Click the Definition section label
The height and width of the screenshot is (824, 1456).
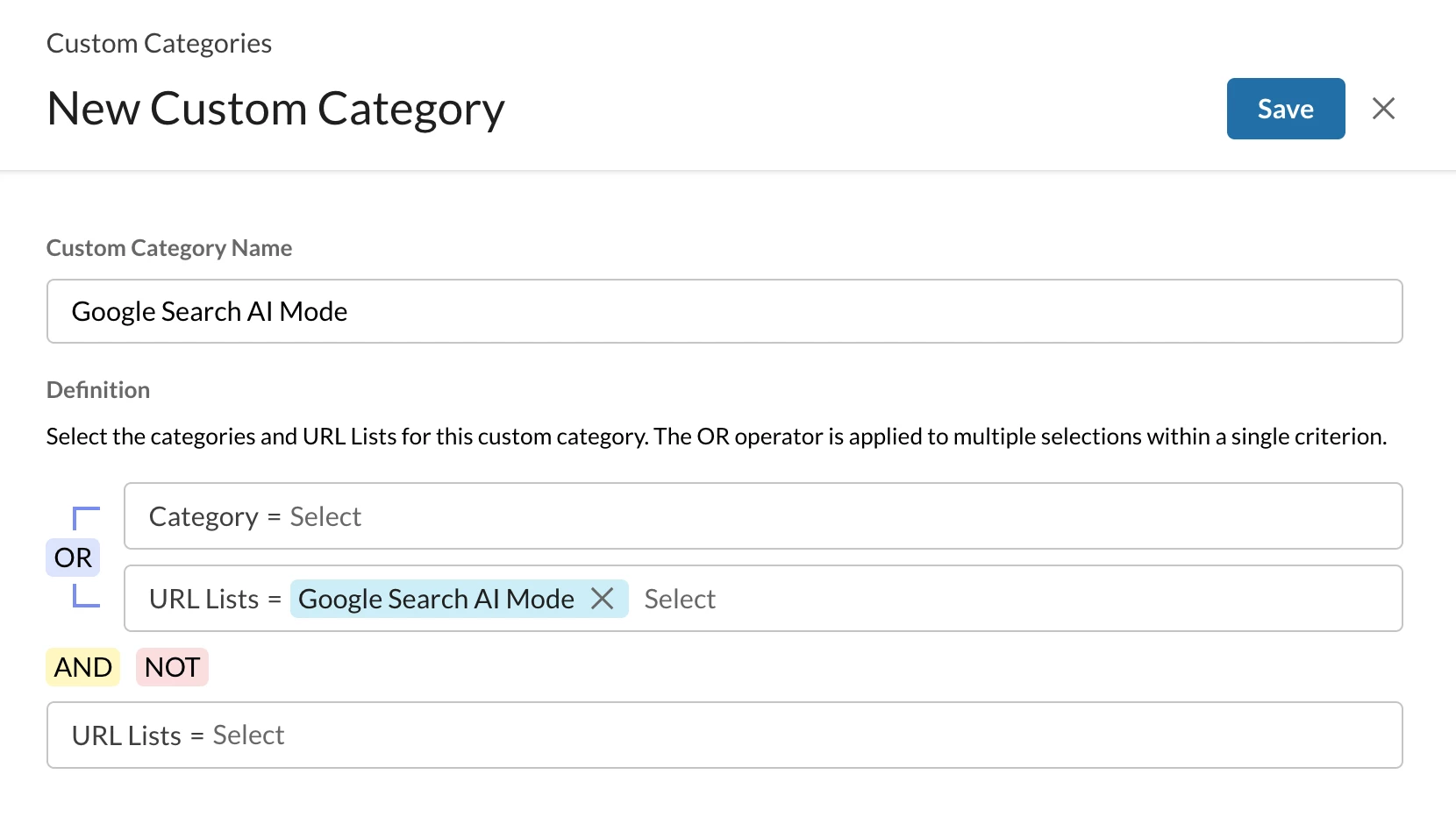[98, 390]
